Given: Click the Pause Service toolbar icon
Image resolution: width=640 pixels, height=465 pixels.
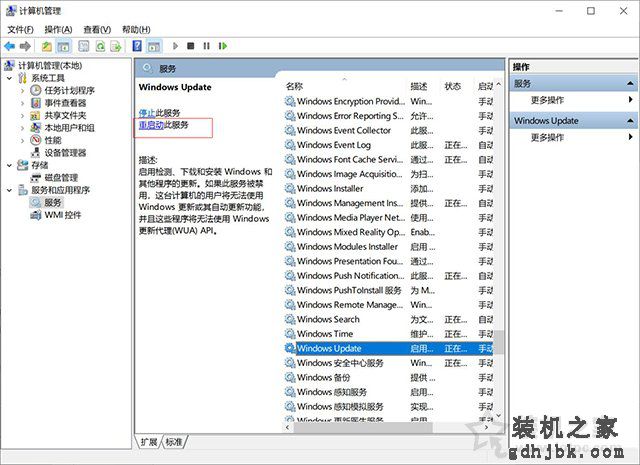Looking at the screenshot, I should (x=207, y=46).
